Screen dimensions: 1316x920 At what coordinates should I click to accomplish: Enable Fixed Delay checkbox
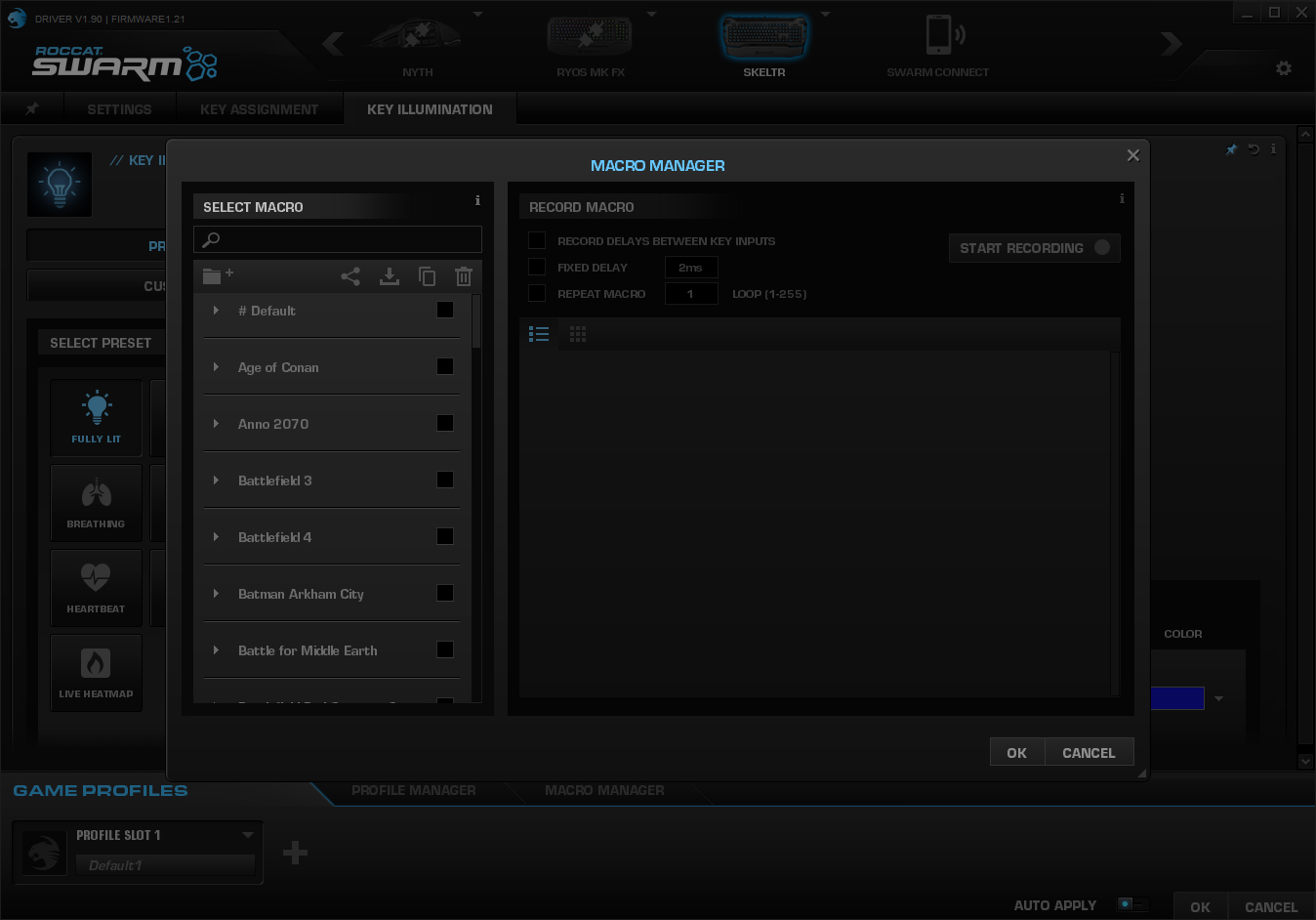tap(537, 267)
